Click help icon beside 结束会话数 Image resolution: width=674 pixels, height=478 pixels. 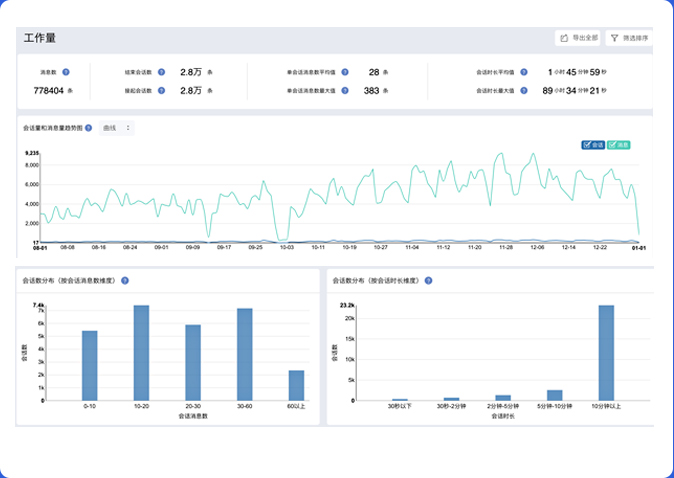[161, 72]
